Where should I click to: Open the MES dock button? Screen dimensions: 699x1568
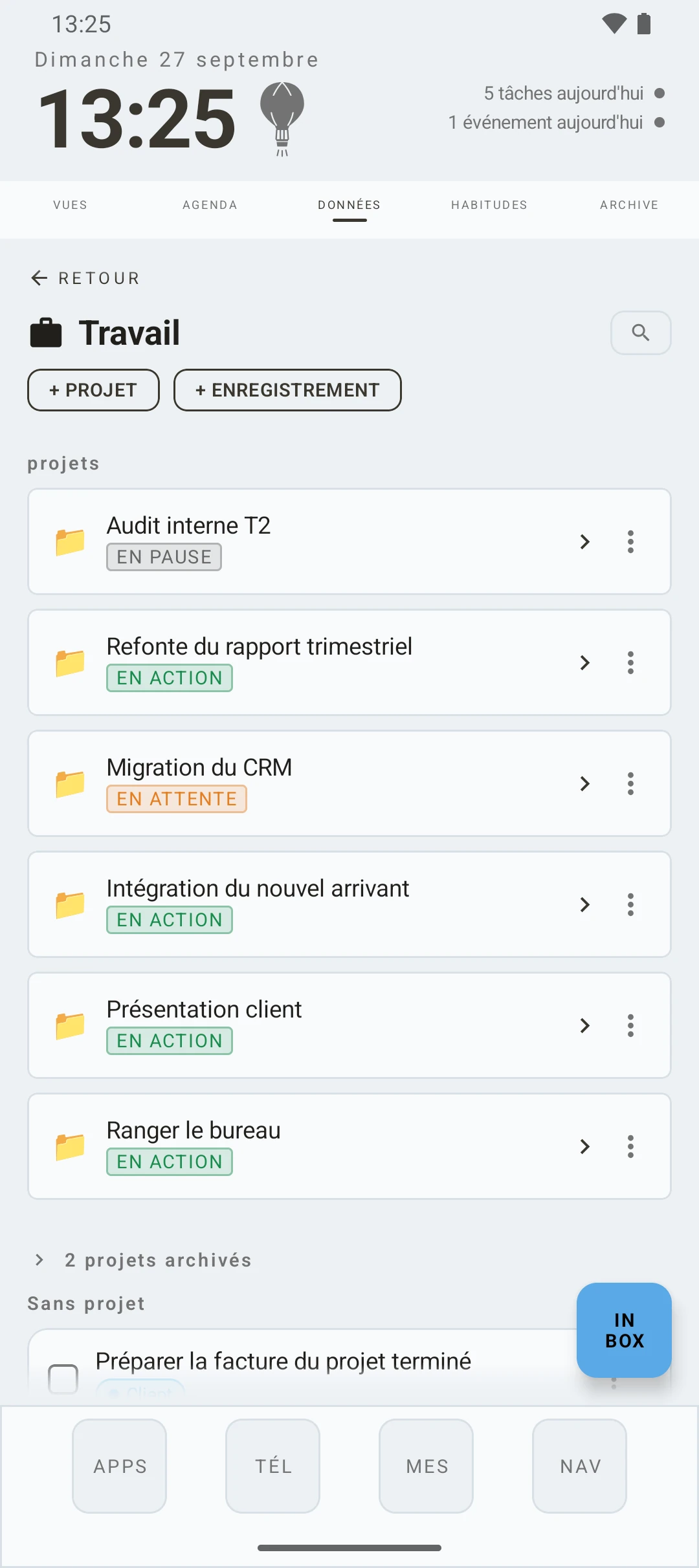tap(427, 1466)
